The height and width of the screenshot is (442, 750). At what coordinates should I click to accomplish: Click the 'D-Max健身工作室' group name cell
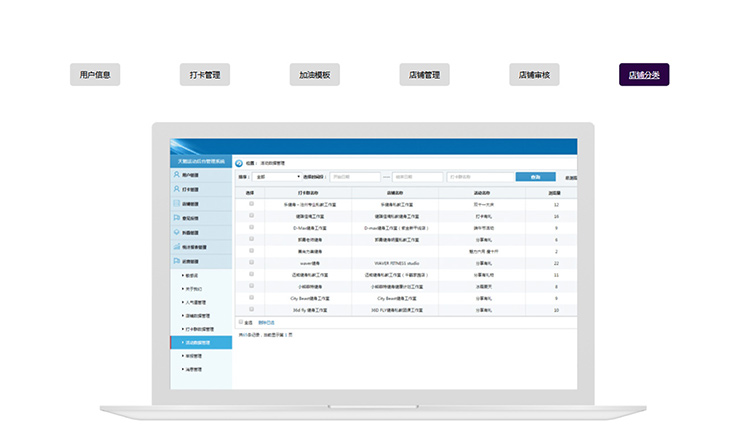(x=310, y=228)
